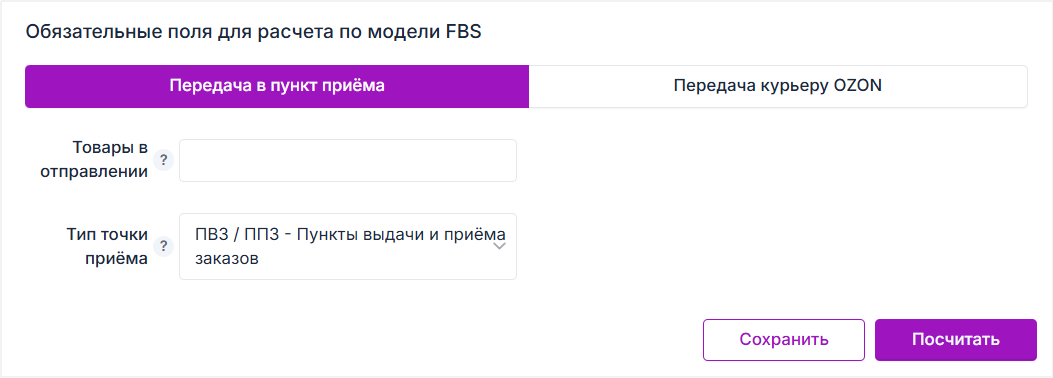Click the help icon beside "Товары в отправлении"
The height and width of the screenshot is (378, 1053).
pos(163,160)
